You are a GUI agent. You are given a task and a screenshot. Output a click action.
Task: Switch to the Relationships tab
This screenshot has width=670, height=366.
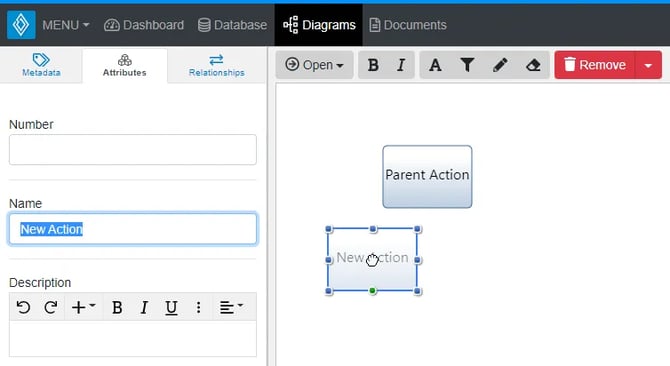(217, 65)
